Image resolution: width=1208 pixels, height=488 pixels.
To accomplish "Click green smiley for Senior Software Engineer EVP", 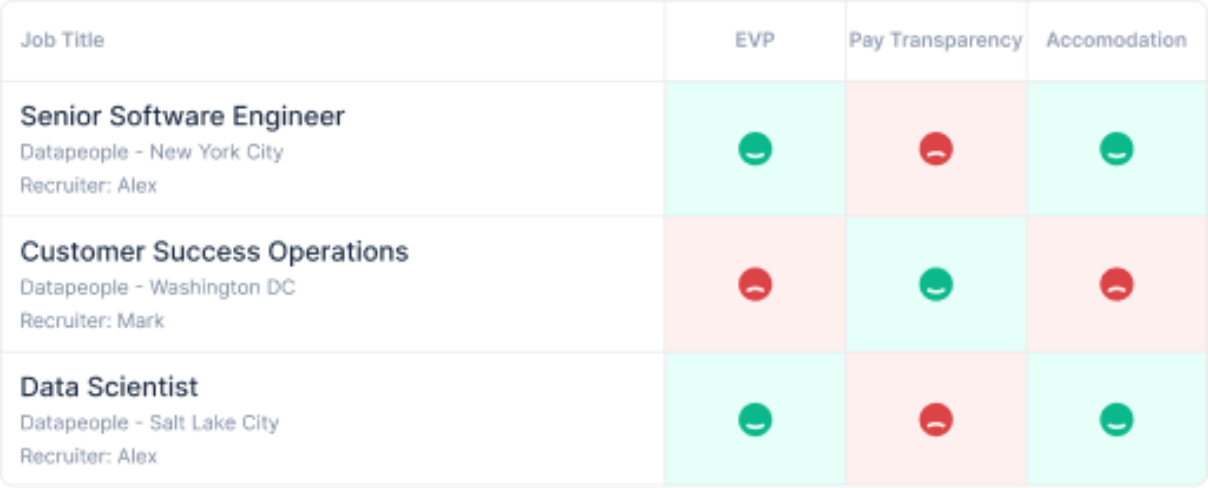I will click(x=755, y=150).
